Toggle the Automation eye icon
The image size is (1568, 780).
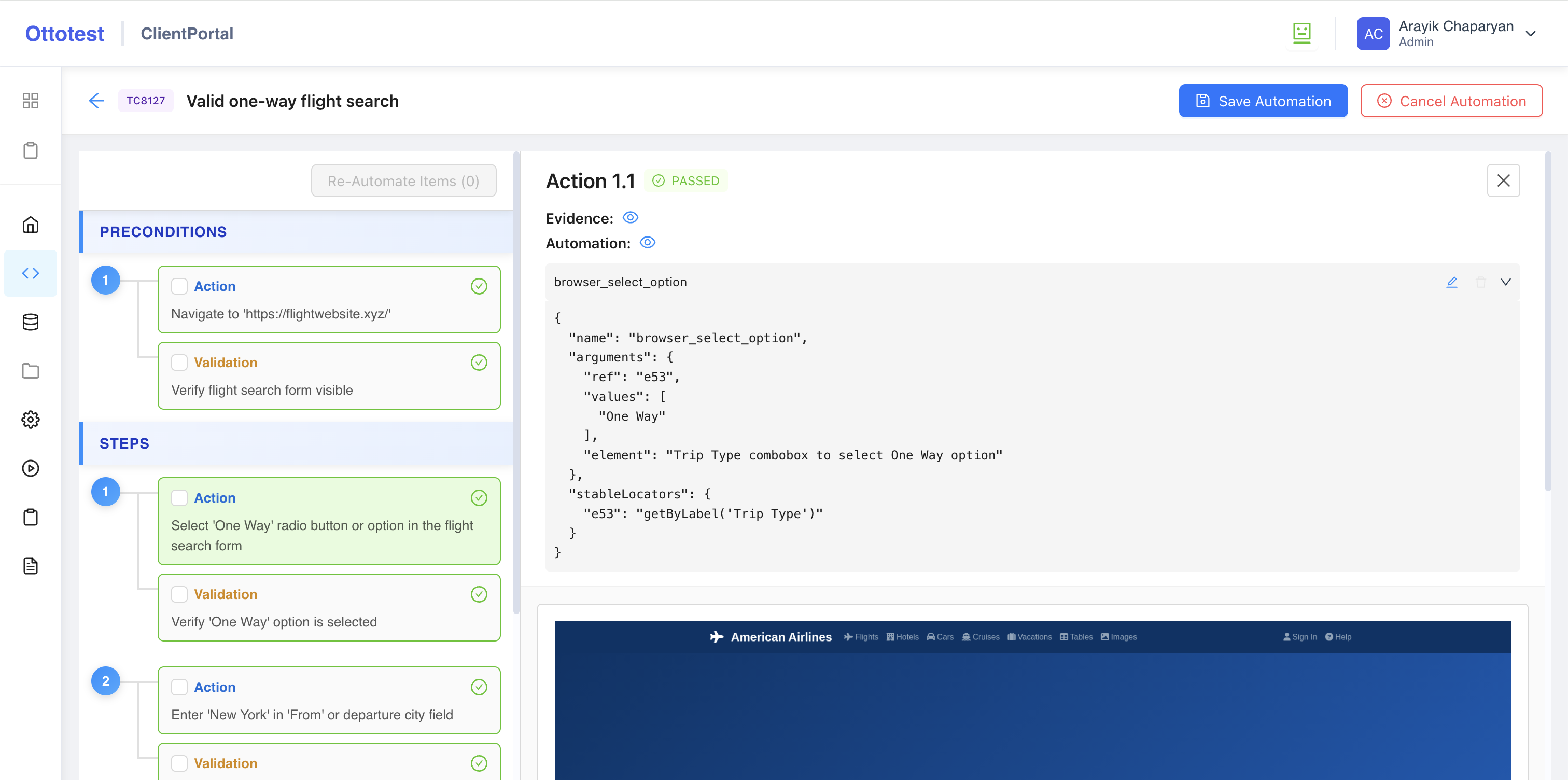[647, 242]
